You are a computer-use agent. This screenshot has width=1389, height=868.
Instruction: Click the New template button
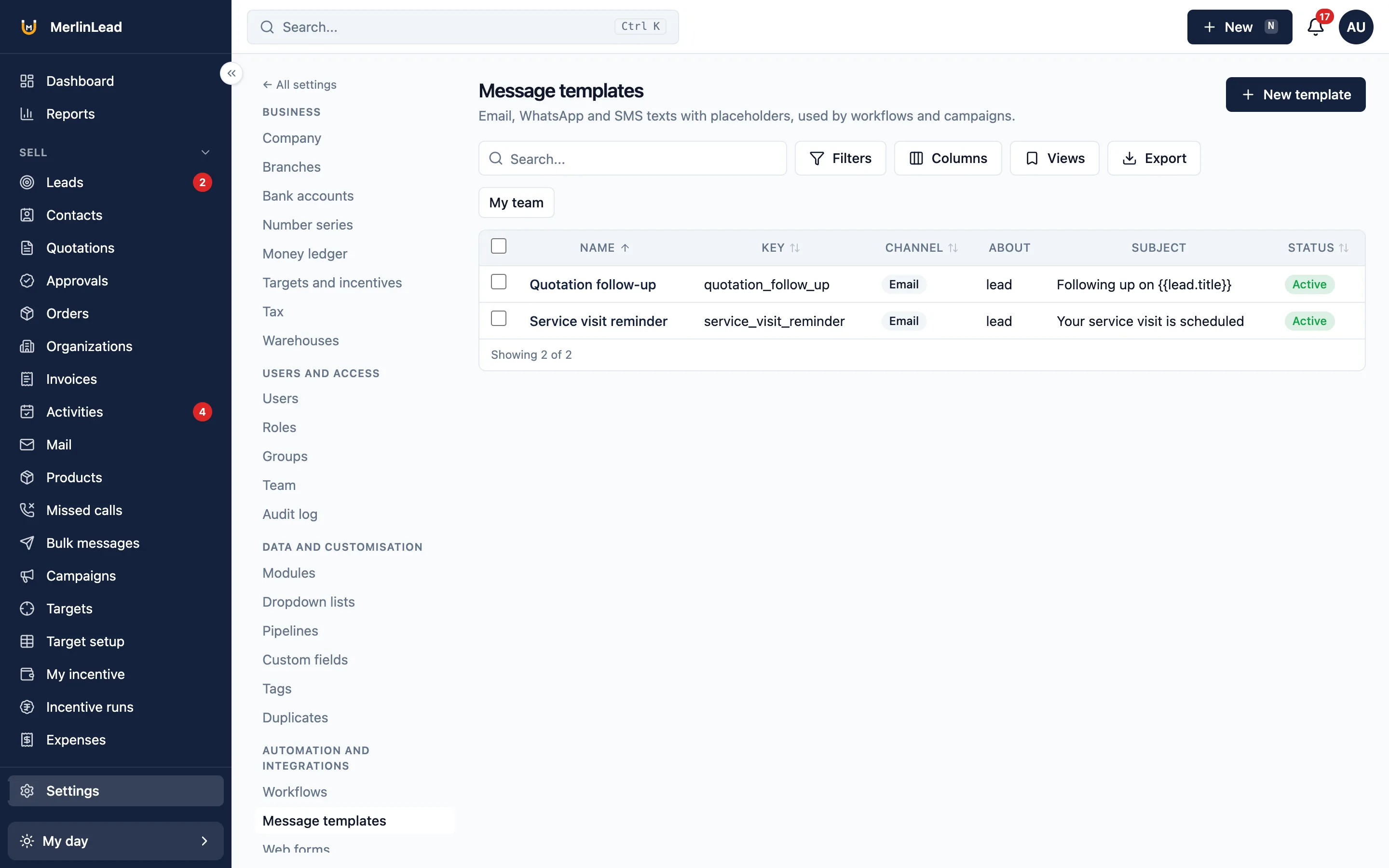pyautogui.click(x=1295, y=95)
